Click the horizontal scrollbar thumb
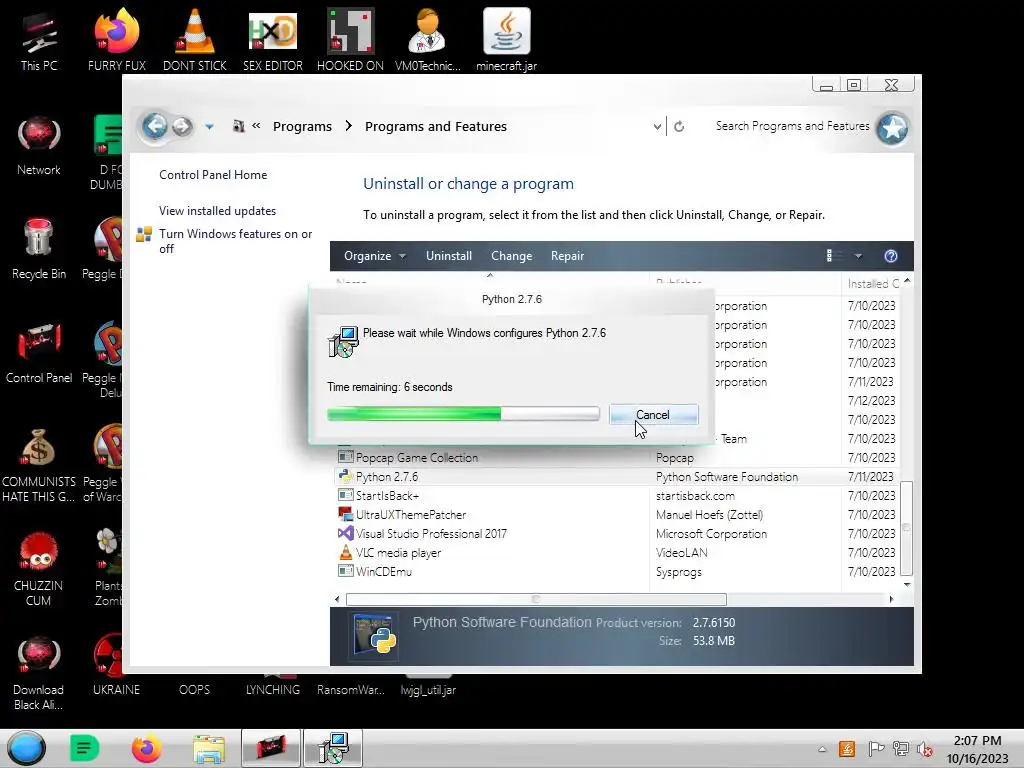This screenshot has width=1024, height=768. coord(536,599)
